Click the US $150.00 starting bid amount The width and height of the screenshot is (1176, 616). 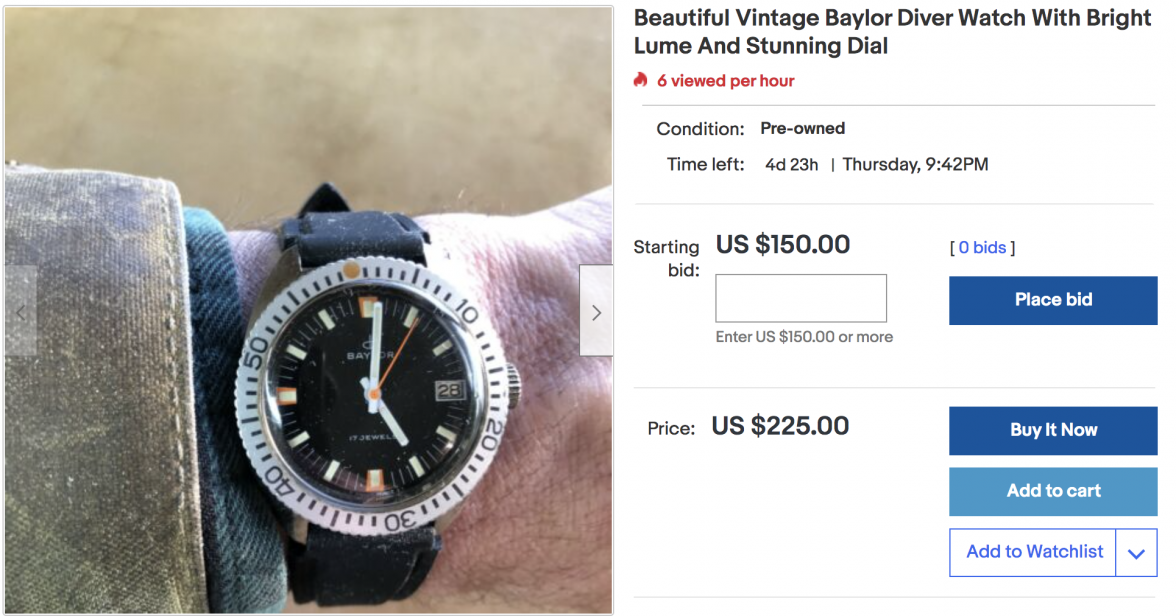[x=783, y=245]
